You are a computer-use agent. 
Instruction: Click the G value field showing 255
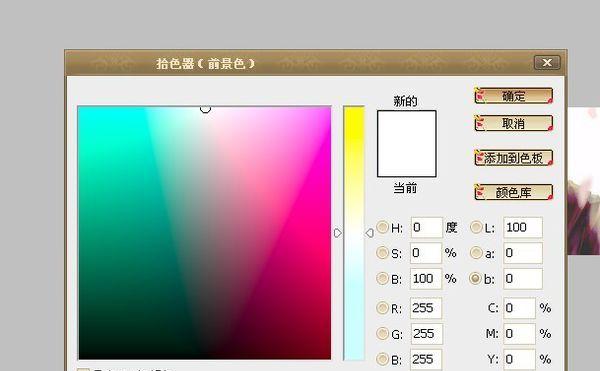pos(426,334)
